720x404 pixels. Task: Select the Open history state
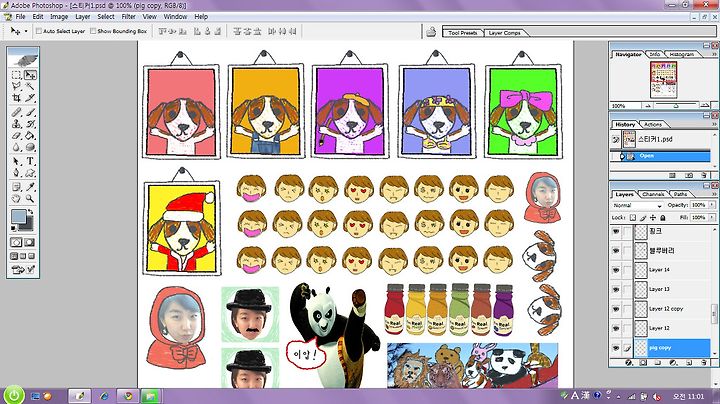[661, 156]
